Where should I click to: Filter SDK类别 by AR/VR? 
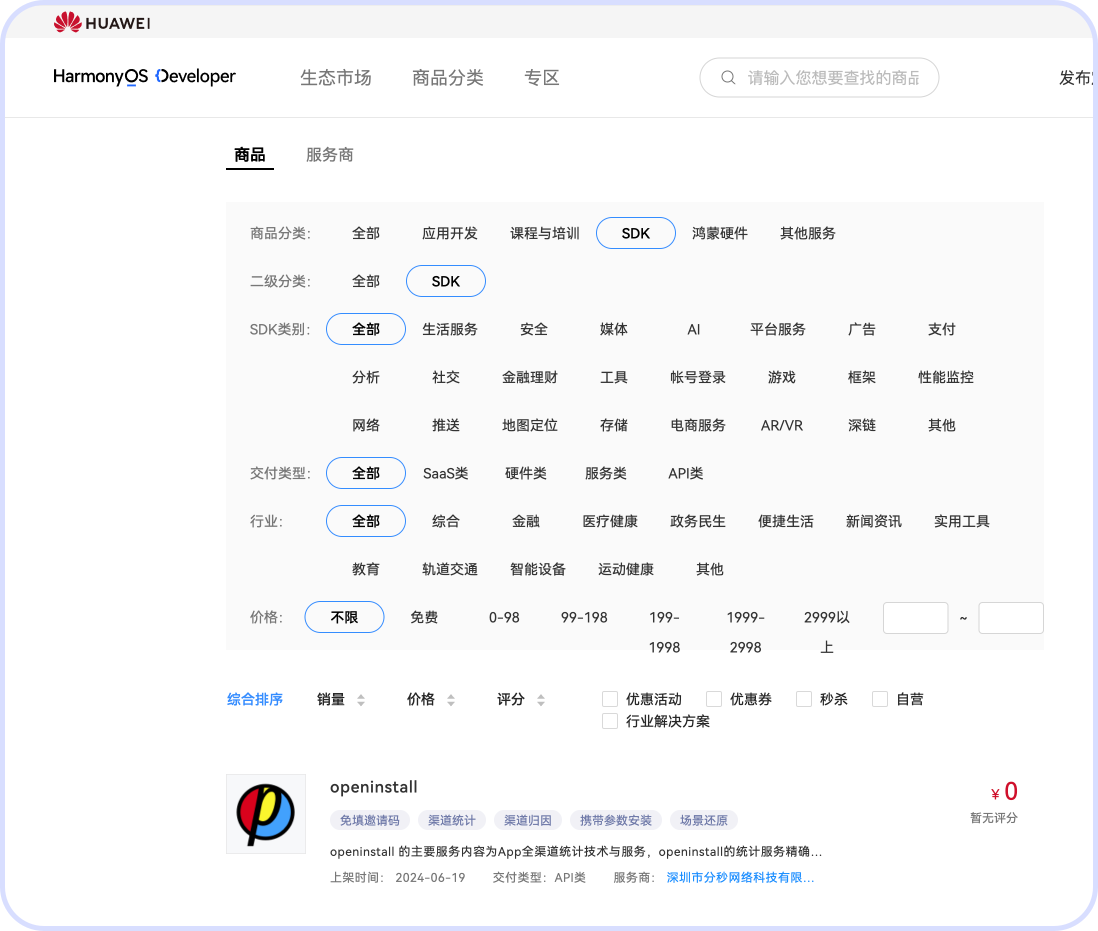(x=782, y=426)
